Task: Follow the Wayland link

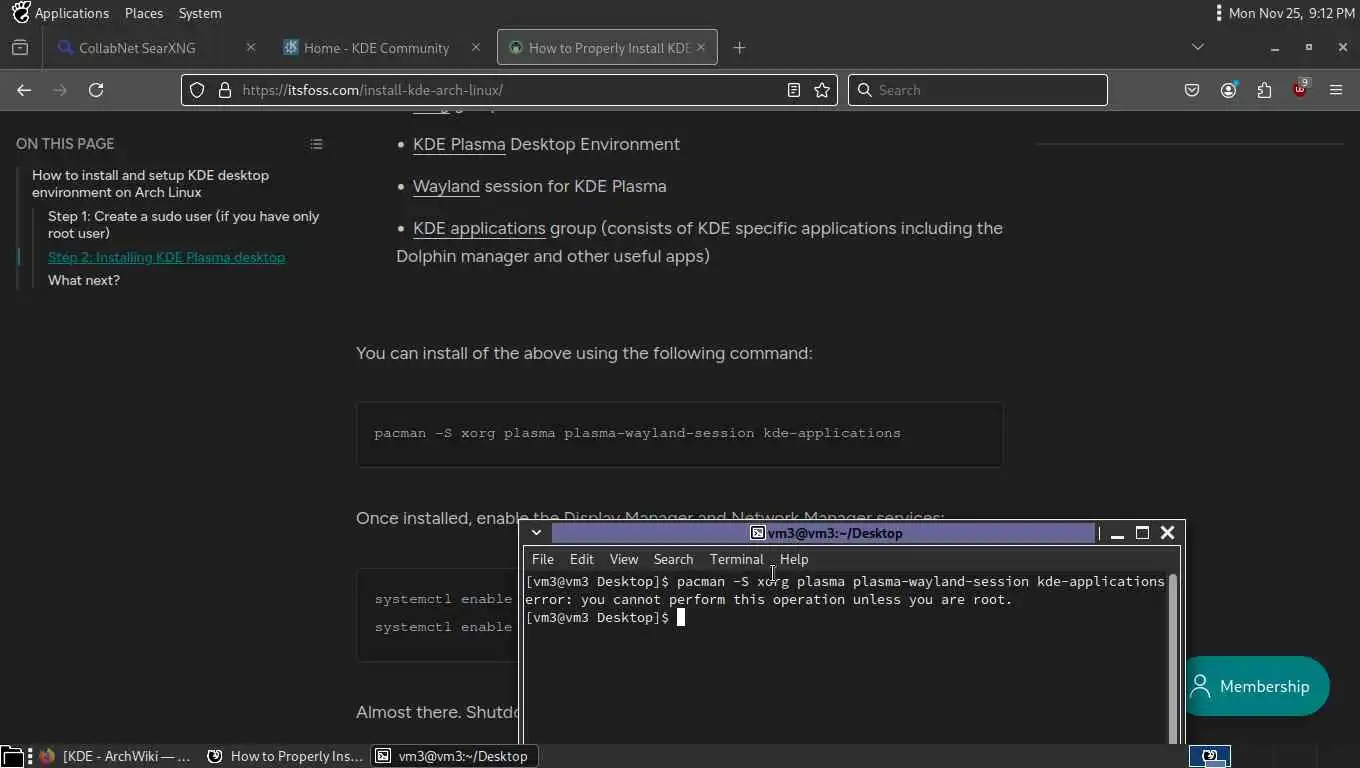Action: pyautogui.click(x=446, y=186)
